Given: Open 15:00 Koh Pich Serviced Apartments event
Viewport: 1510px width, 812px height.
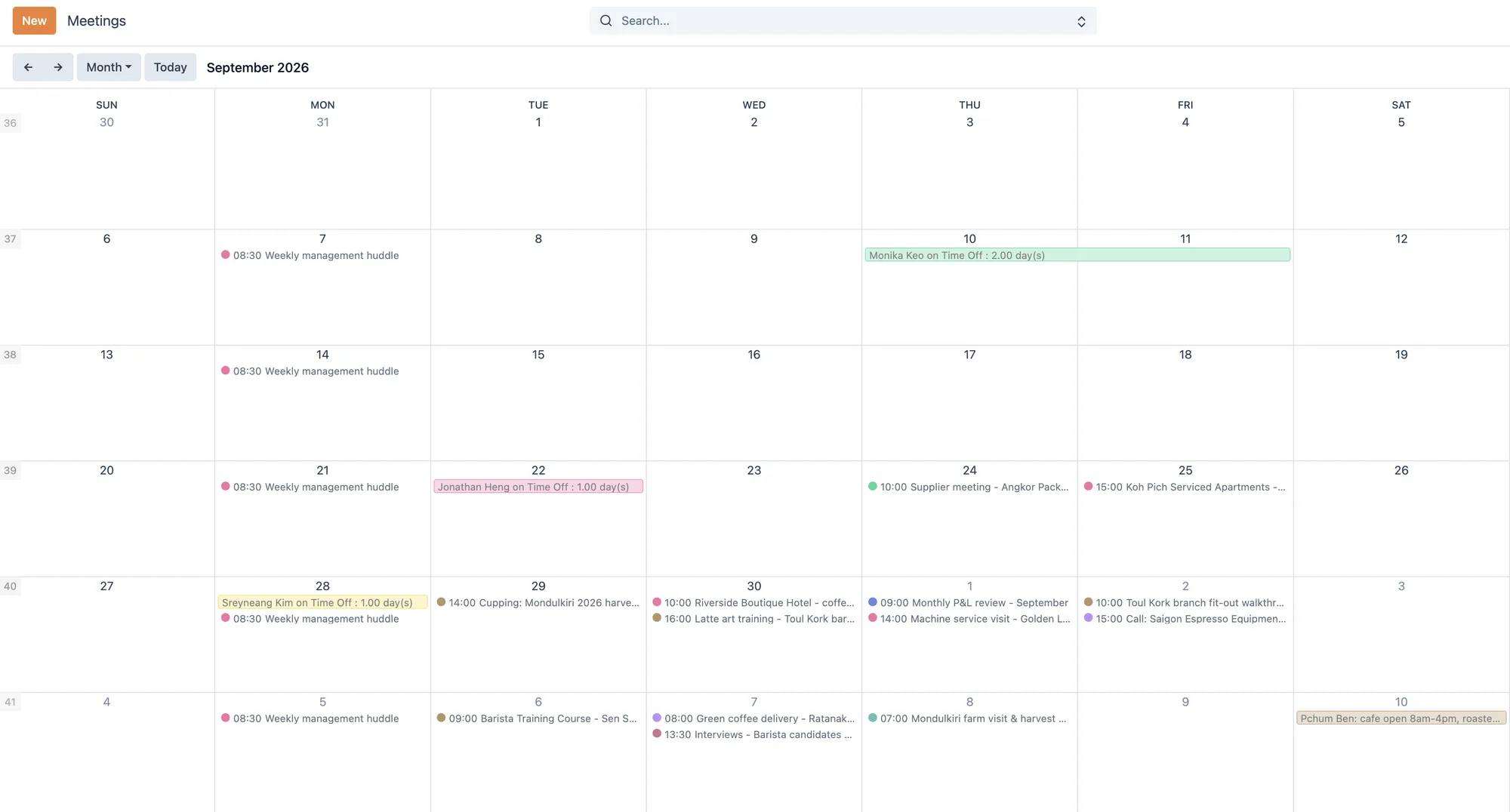Looking at the screenshot, I should (x=1185, y=487).
